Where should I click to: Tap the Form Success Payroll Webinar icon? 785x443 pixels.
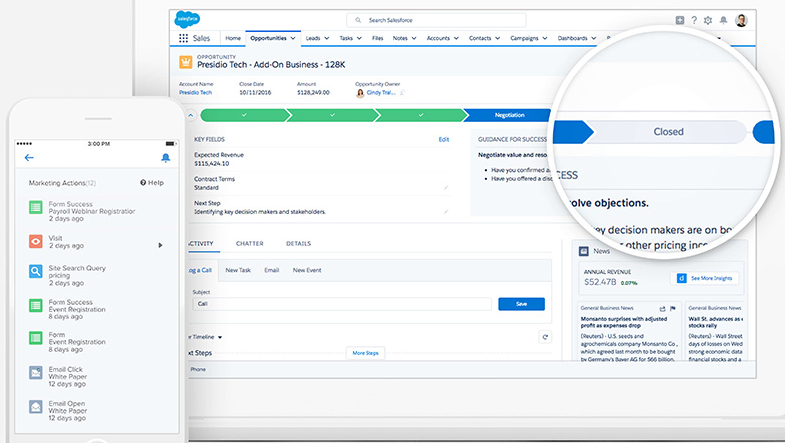pos(36,207)
